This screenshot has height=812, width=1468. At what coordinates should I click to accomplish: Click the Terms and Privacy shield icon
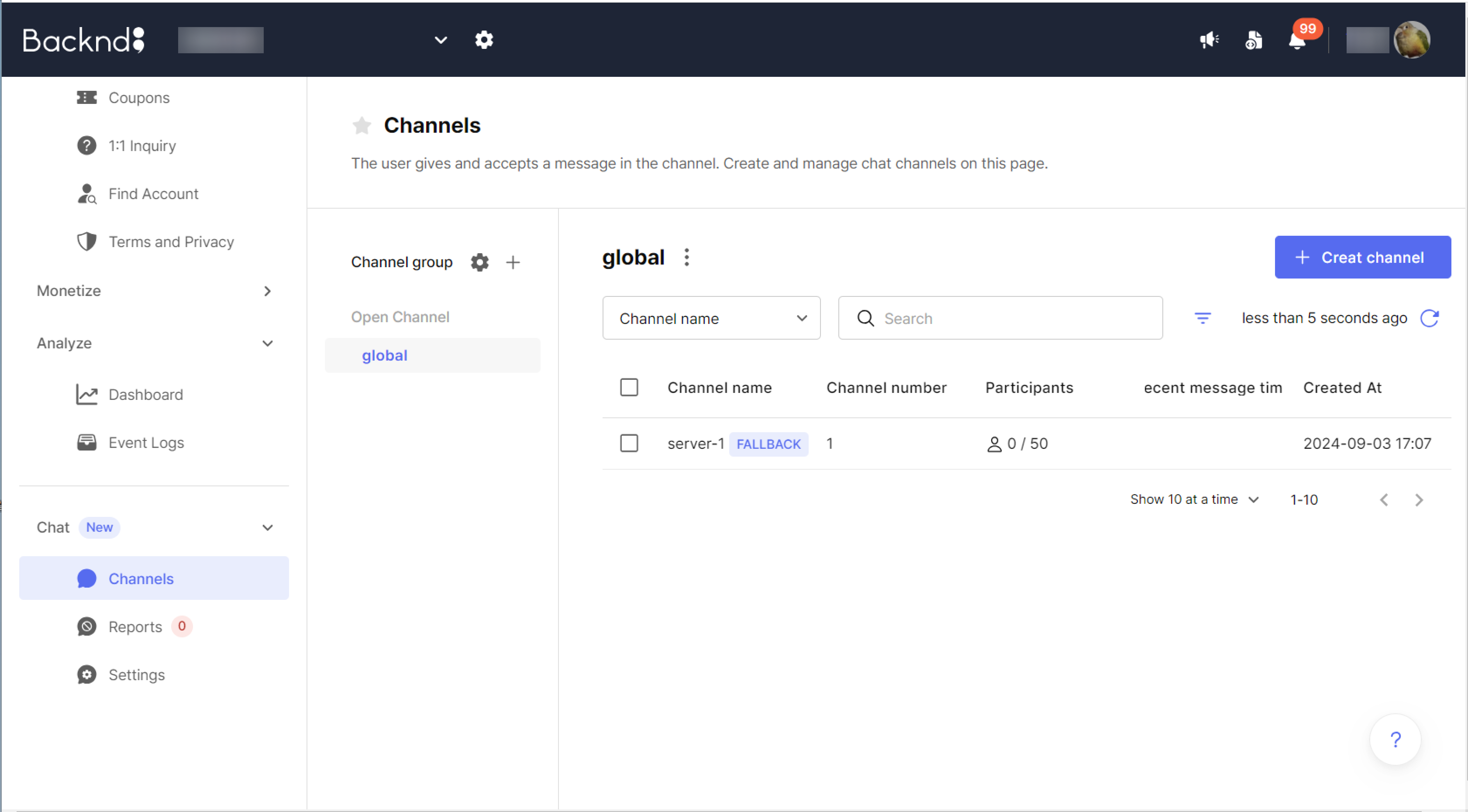pos(87,242)
